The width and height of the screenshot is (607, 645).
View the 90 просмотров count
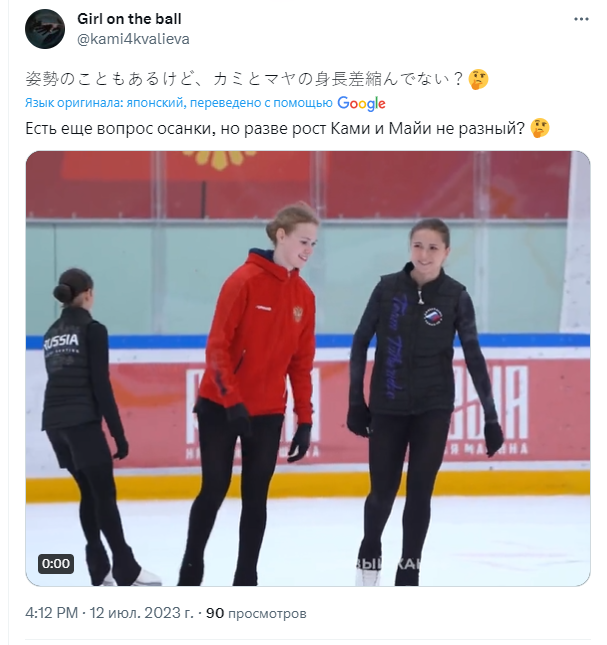(256, 613)
